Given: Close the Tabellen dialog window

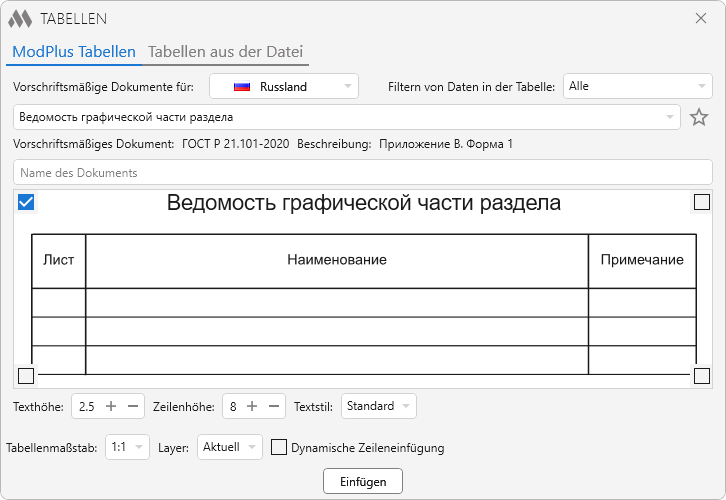Looking at the screenshot, I should [701, 18].
